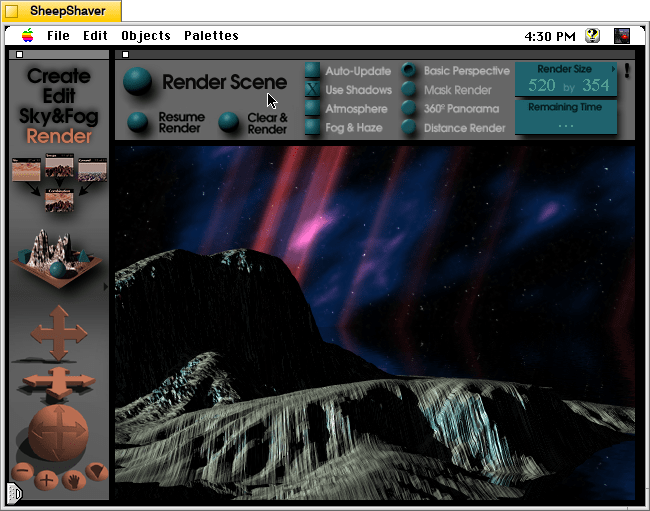
Task: Open the Render Size popup arrow
Action: (x=613, y=69)
